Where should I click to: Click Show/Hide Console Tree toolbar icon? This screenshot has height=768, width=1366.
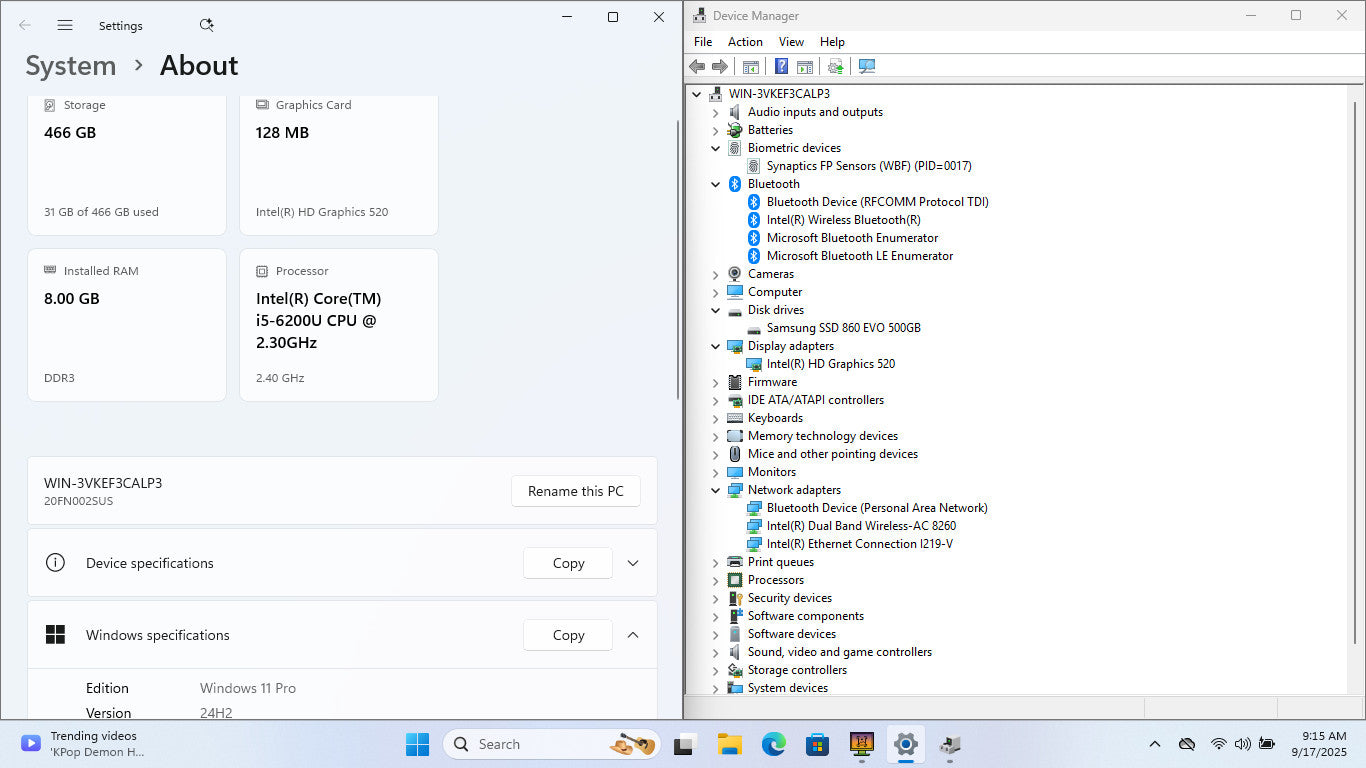750,67
